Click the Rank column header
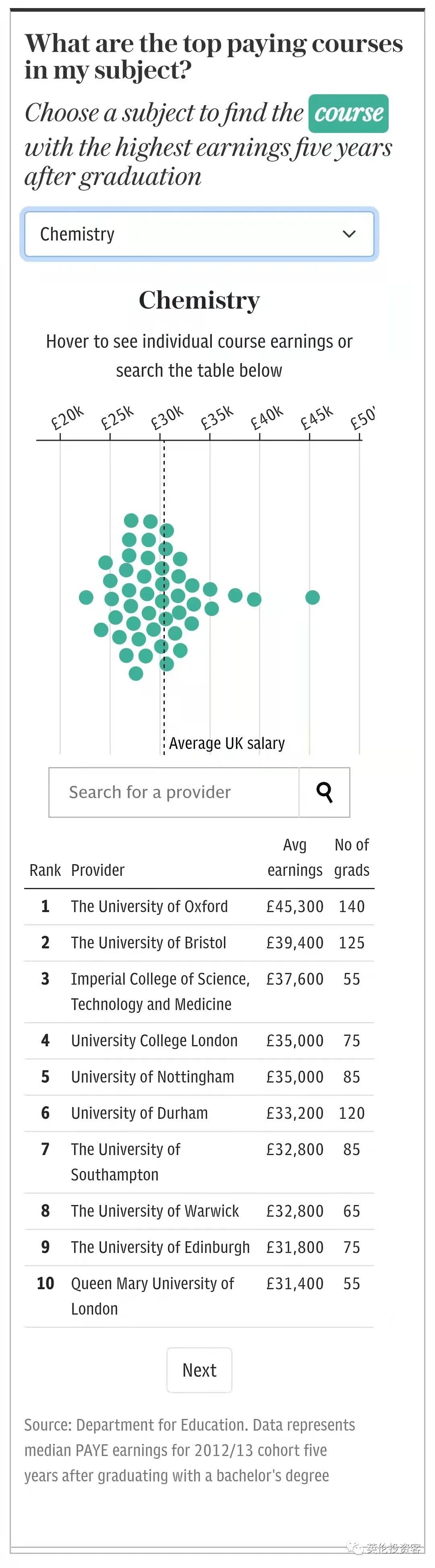The image size is (435, 1568). coord(45,871)
